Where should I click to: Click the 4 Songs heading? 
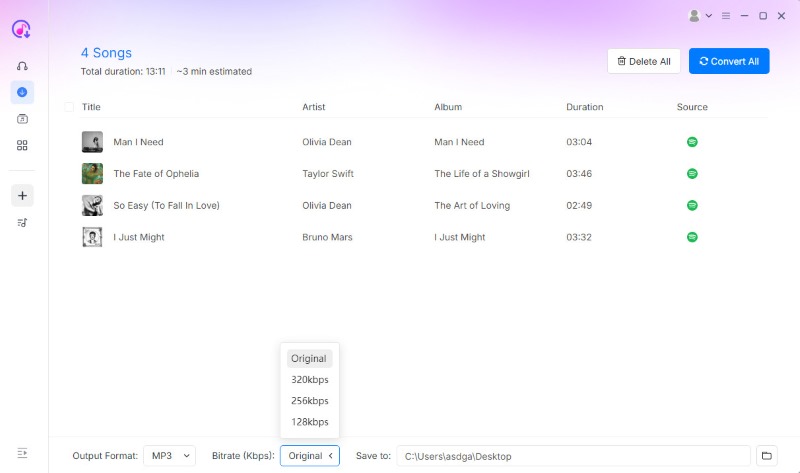point(106,53)
